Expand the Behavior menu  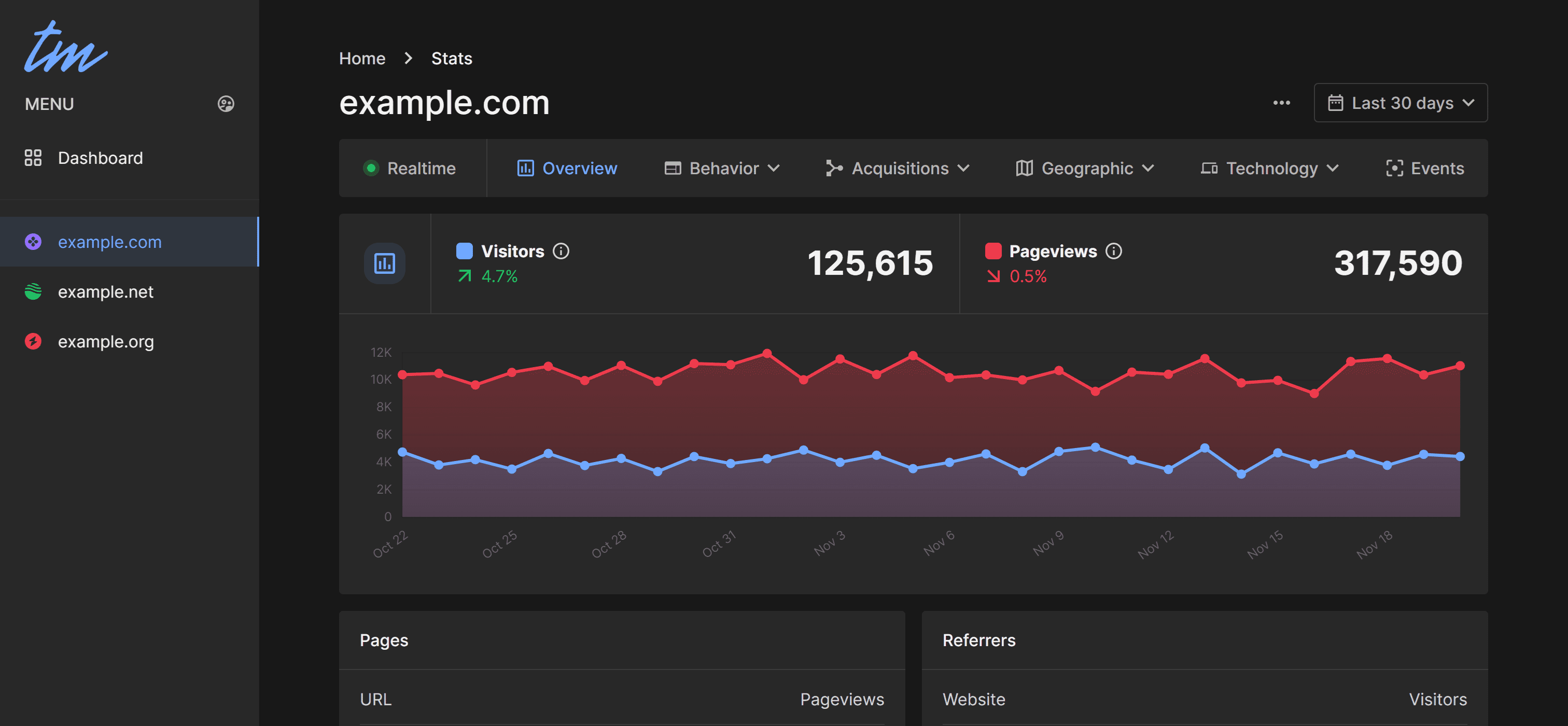tap(722, 168)
